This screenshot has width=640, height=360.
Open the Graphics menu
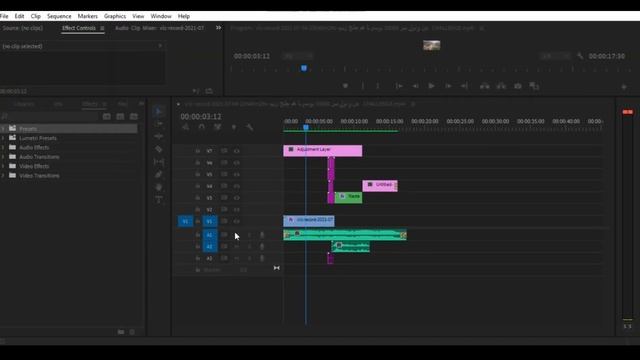pyautogui.click(x=115, y=16)
